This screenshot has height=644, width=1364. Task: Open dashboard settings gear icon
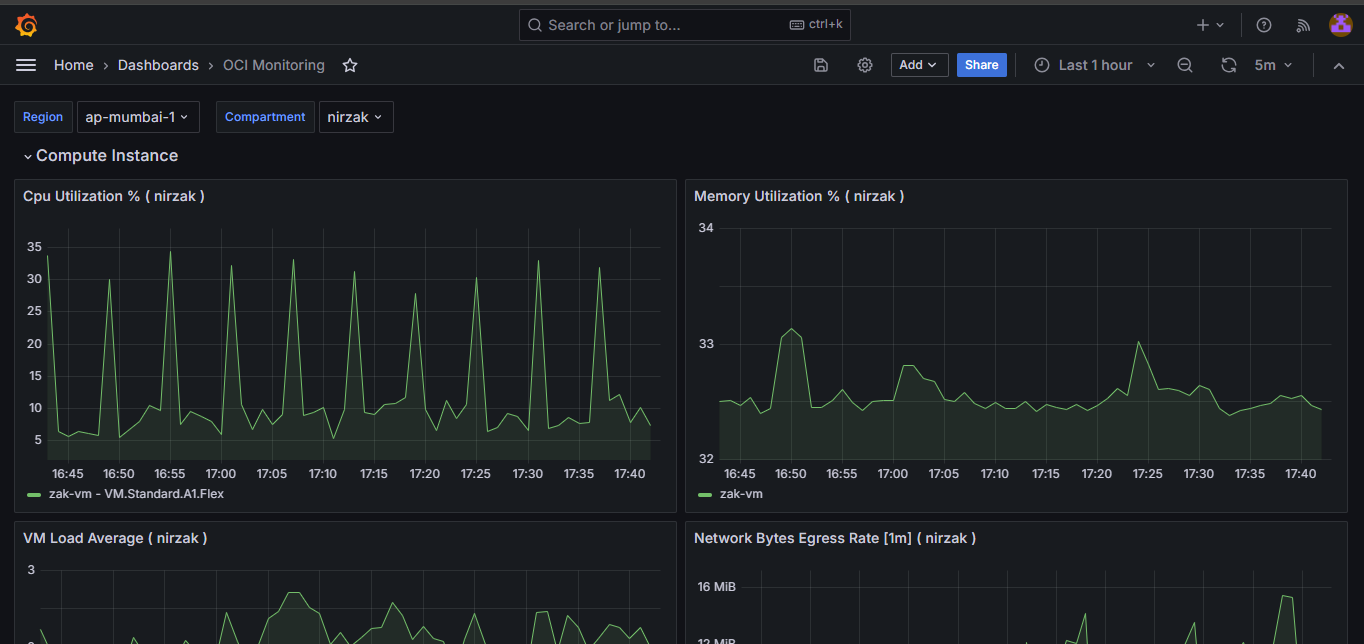(x=865, y=65)
